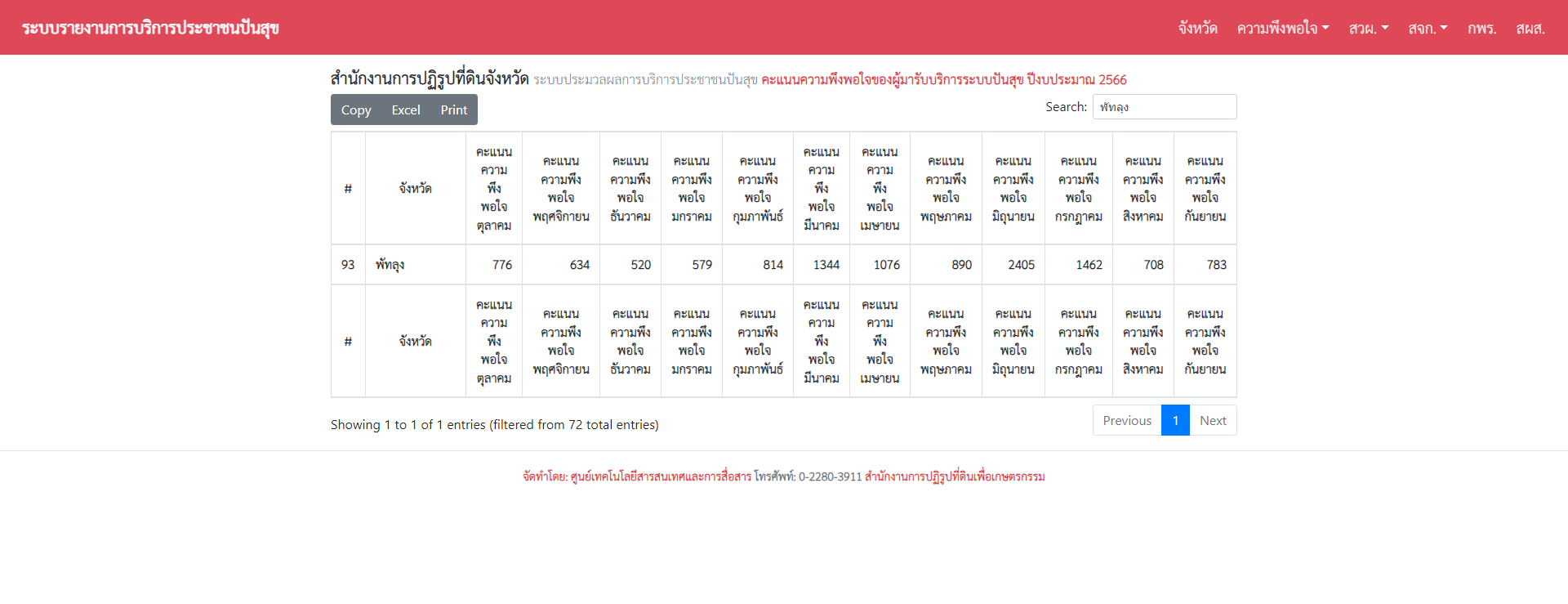Sort by มกราคม score column header

(692, 188)
